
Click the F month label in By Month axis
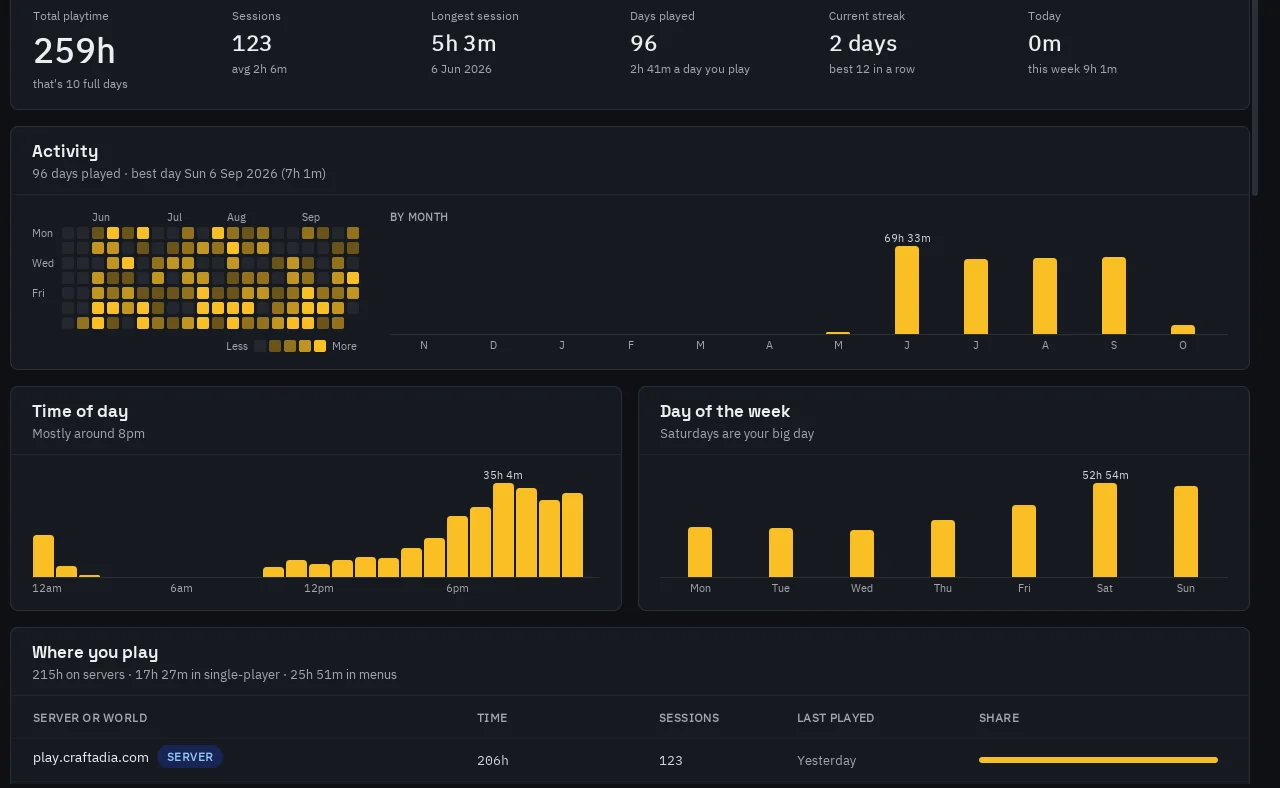tap(631, 345)
